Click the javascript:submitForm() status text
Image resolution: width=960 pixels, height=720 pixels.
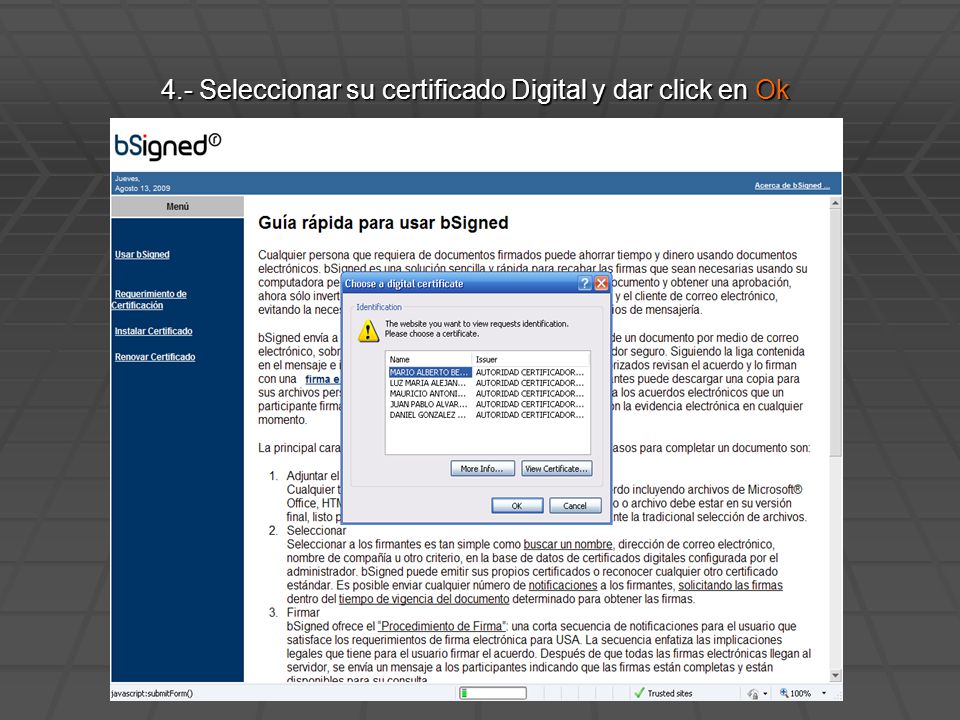pos(152,694)
